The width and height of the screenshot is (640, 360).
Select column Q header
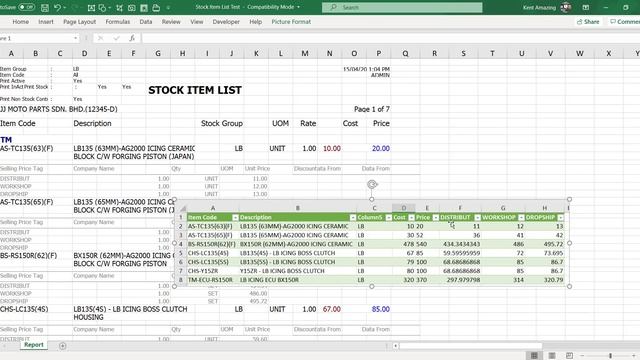click(405, 53)
